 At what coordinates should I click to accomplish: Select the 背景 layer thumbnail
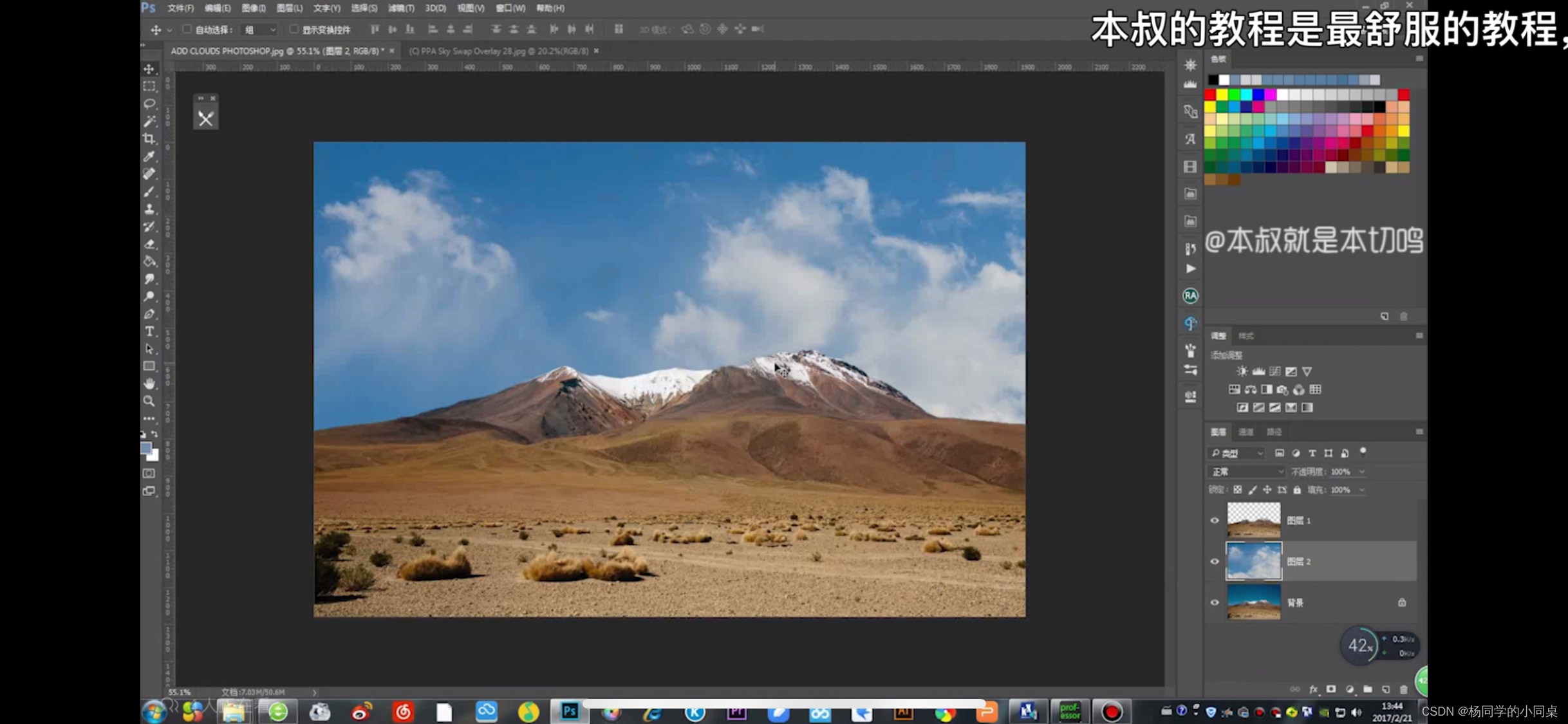(1253, 603)
